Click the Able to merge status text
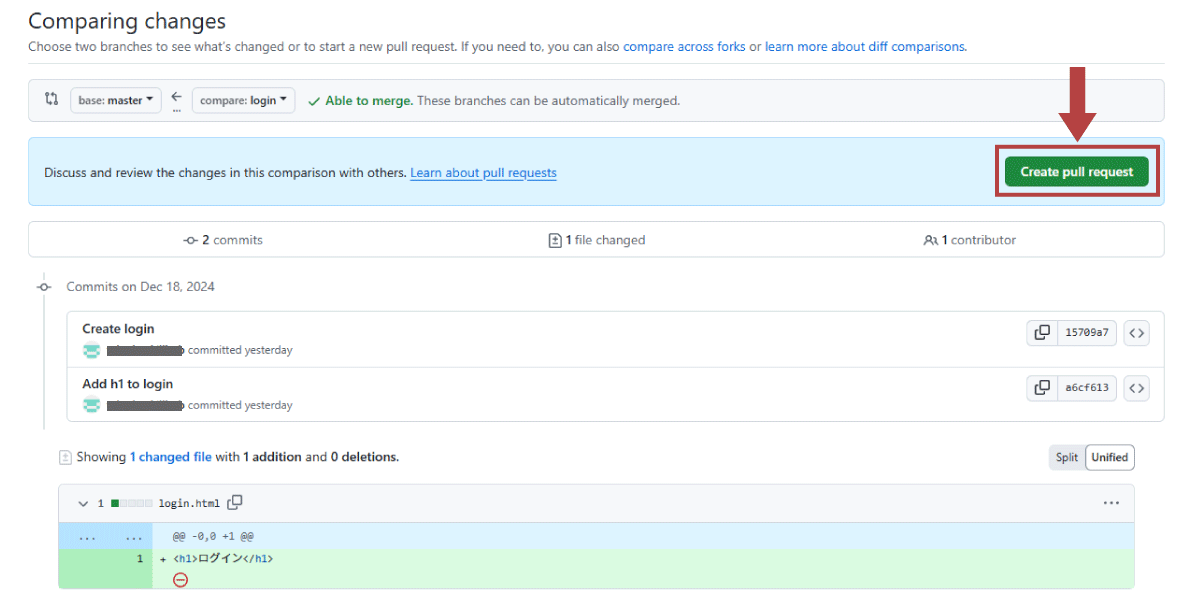Viewport: 1200px width, 600px height. (x=369, y=101)
